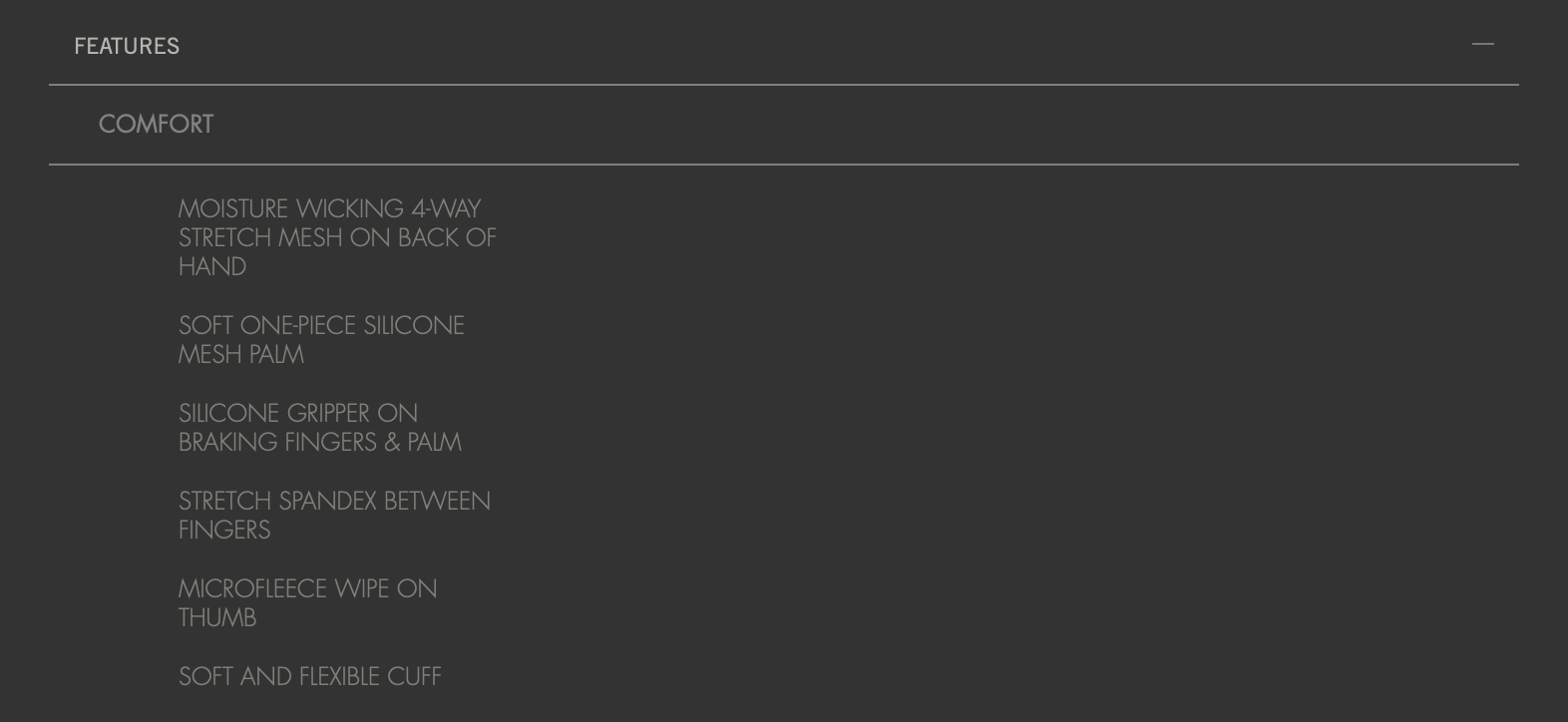Screen dimensions: 1568x722
Task: Click the word FINGERS under stretch spandex
Action: (224, 531)
